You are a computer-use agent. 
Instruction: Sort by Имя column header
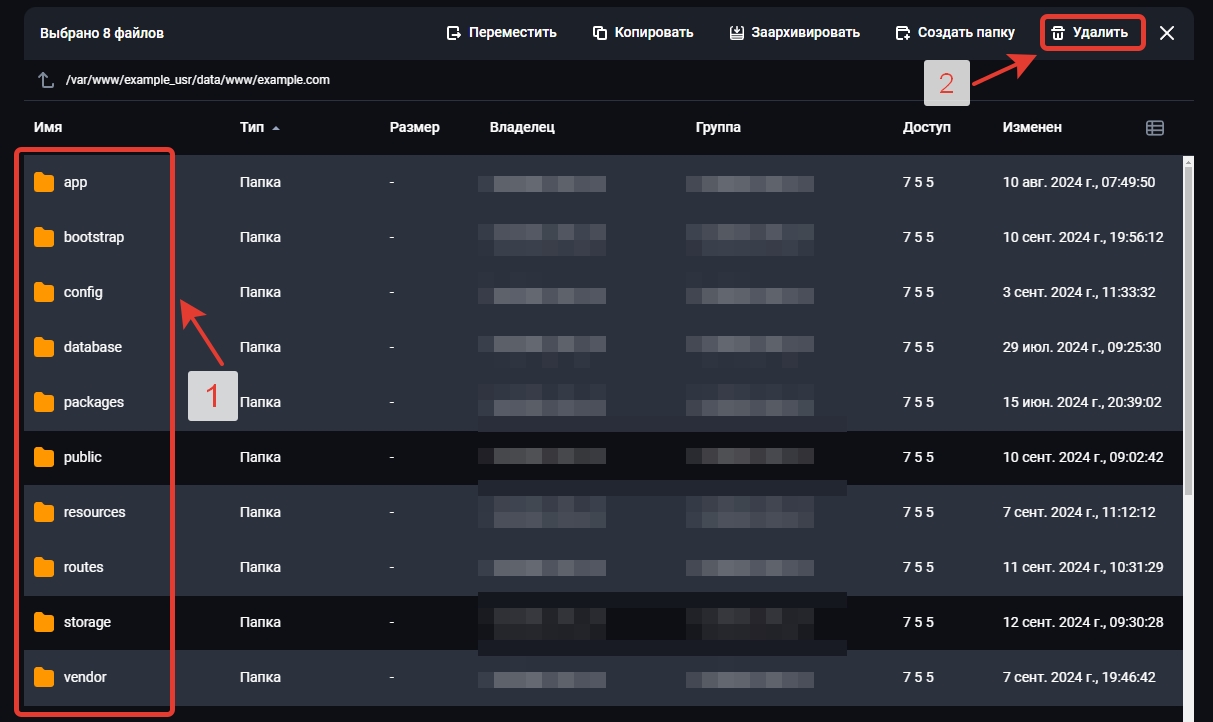[48, 128]
